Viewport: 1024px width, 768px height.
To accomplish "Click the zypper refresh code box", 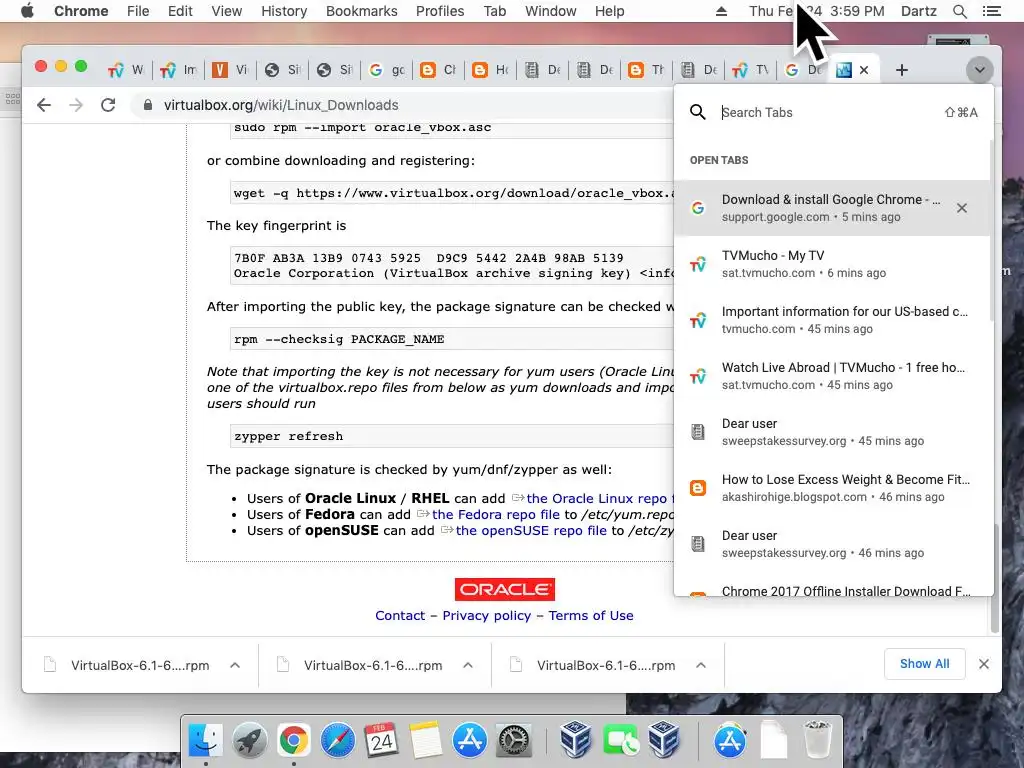I will tap(452, 436).
